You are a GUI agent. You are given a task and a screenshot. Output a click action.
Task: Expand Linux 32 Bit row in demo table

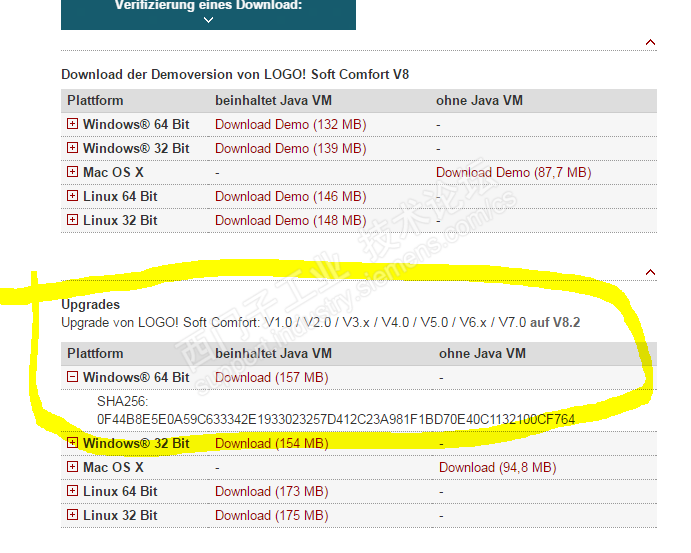tap(72, 220)
